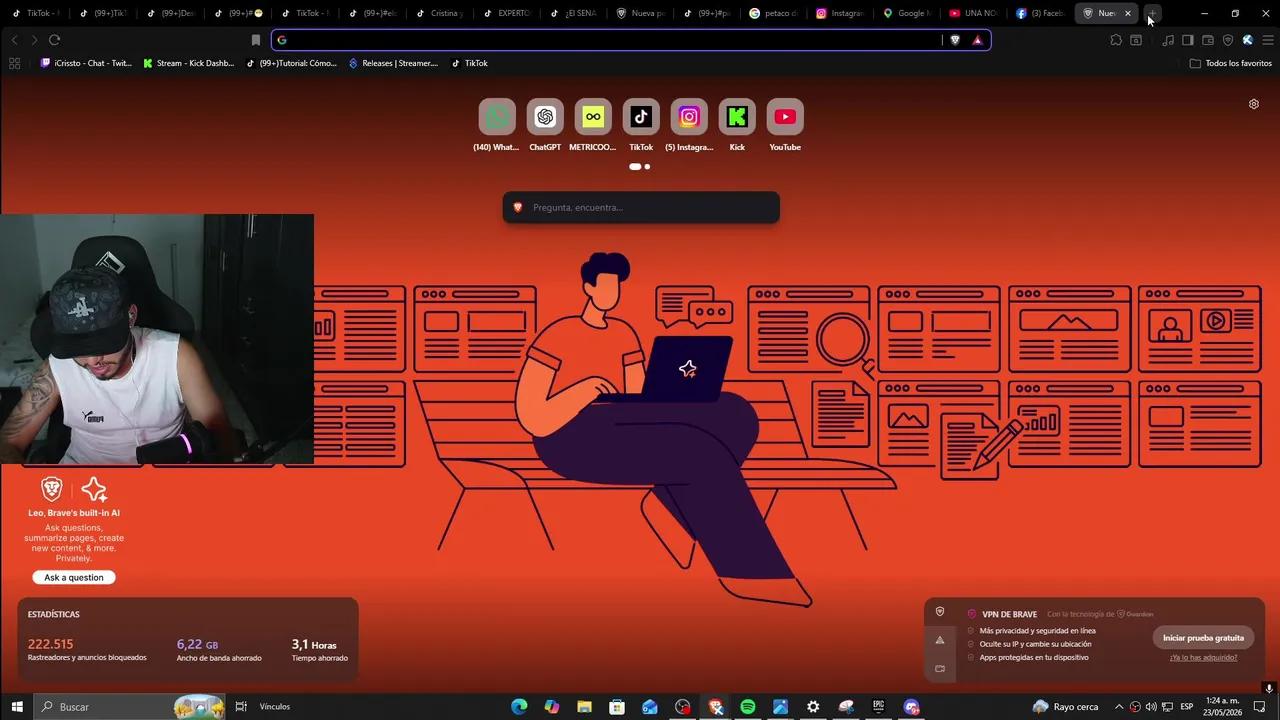Reload the page with refresh button
The height and width of the screenshot is (720, 1280).
(54, 40)
